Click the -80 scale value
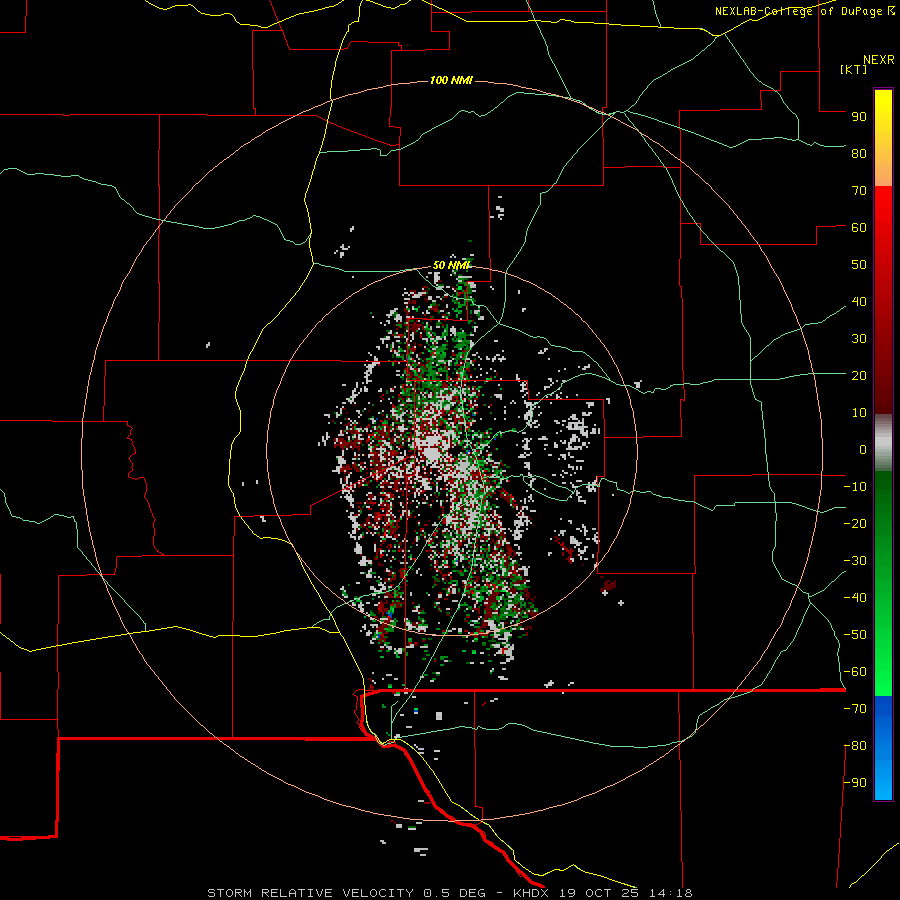Image resolution: width=900 pixels, height=900 pixels. pyautogui.click(x=855, y=746)
